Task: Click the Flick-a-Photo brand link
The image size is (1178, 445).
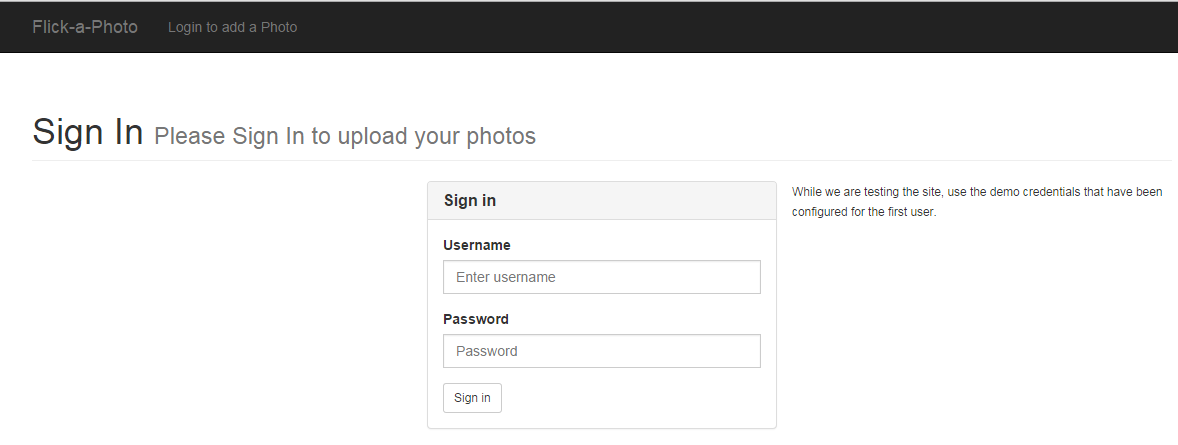Action: pos(85,27)
